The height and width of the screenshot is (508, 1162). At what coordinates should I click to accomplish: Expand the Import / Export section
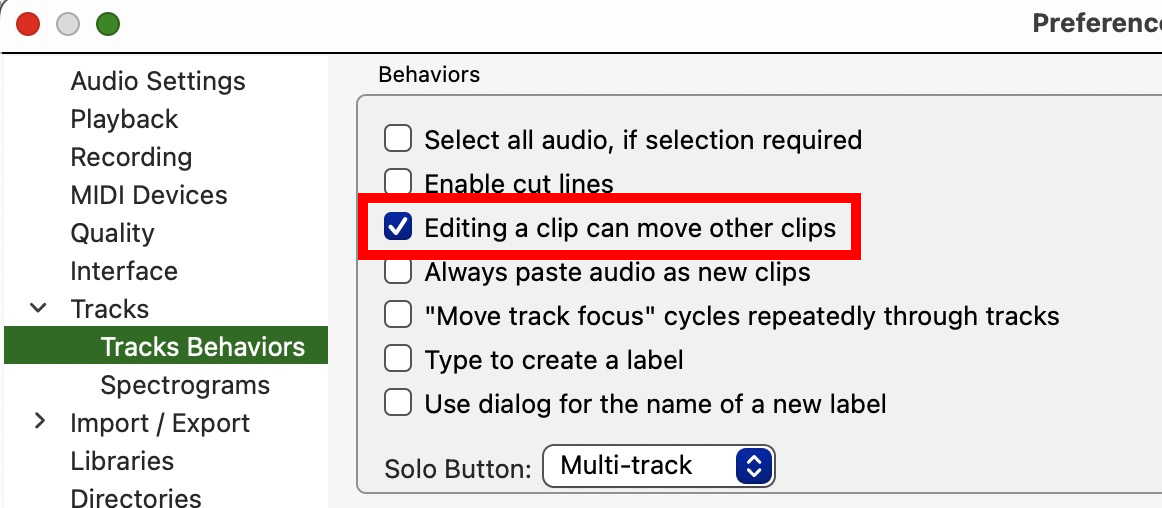click(39, 422)
